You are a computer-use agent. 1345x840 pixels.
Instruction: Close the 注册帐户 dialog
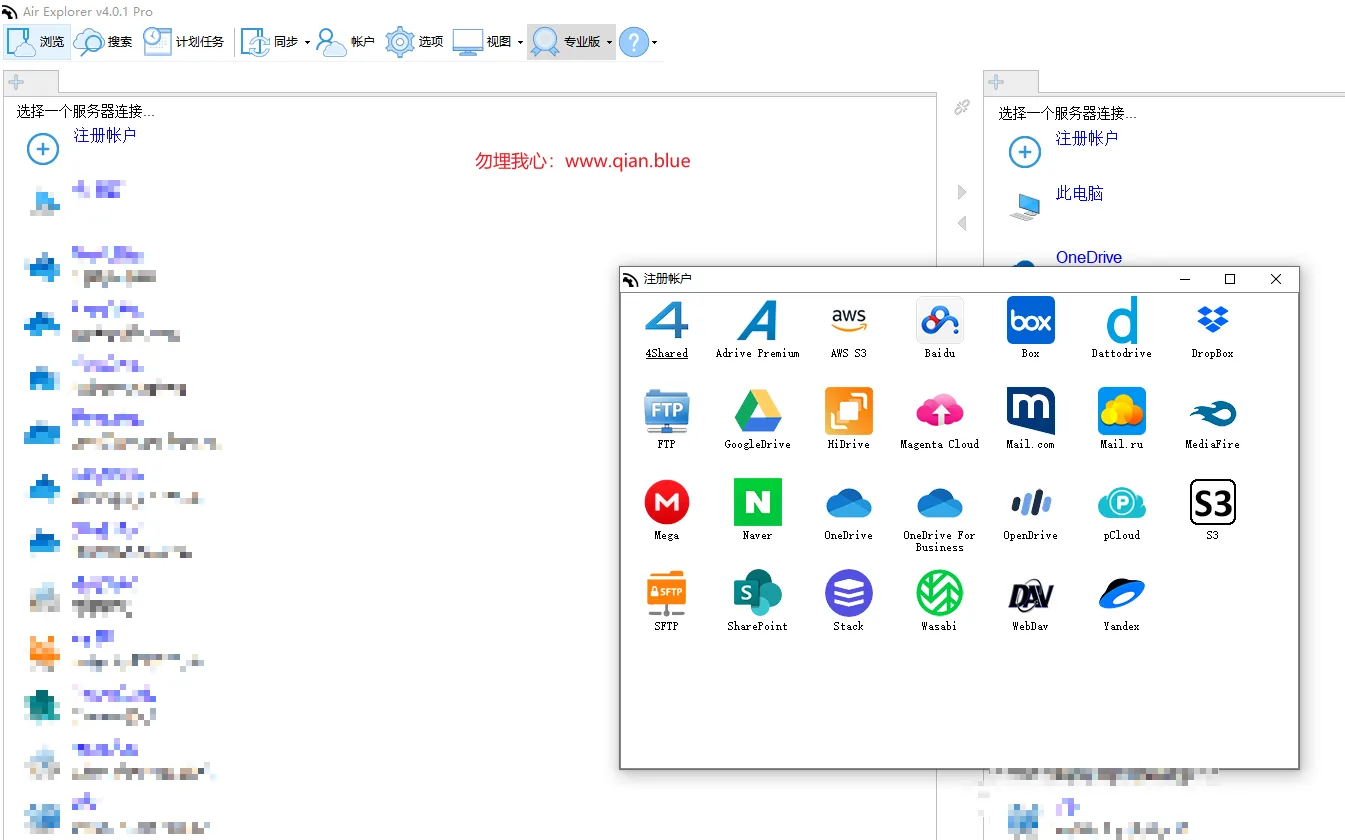1276,279
